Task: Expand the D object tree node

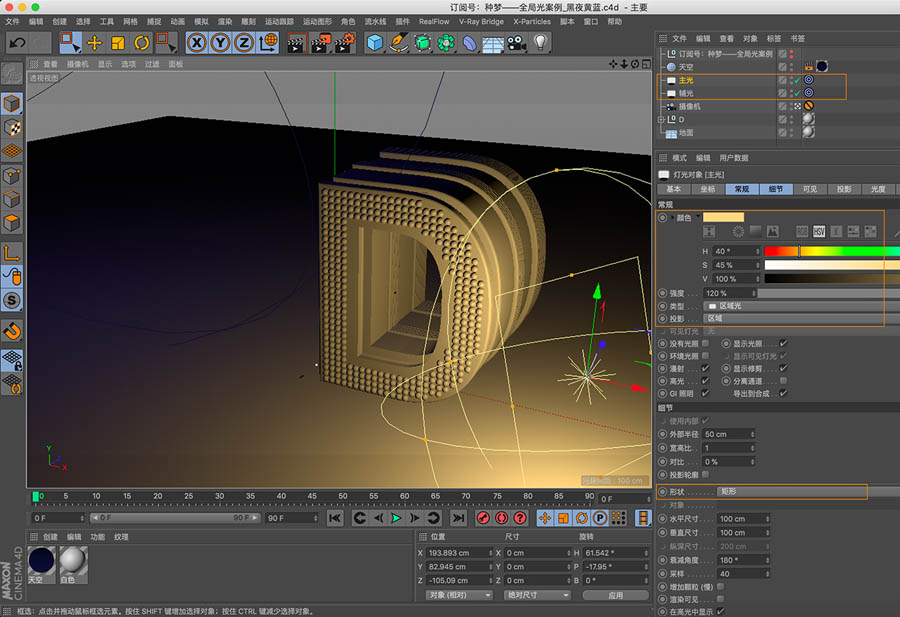Action: point(661,119)
